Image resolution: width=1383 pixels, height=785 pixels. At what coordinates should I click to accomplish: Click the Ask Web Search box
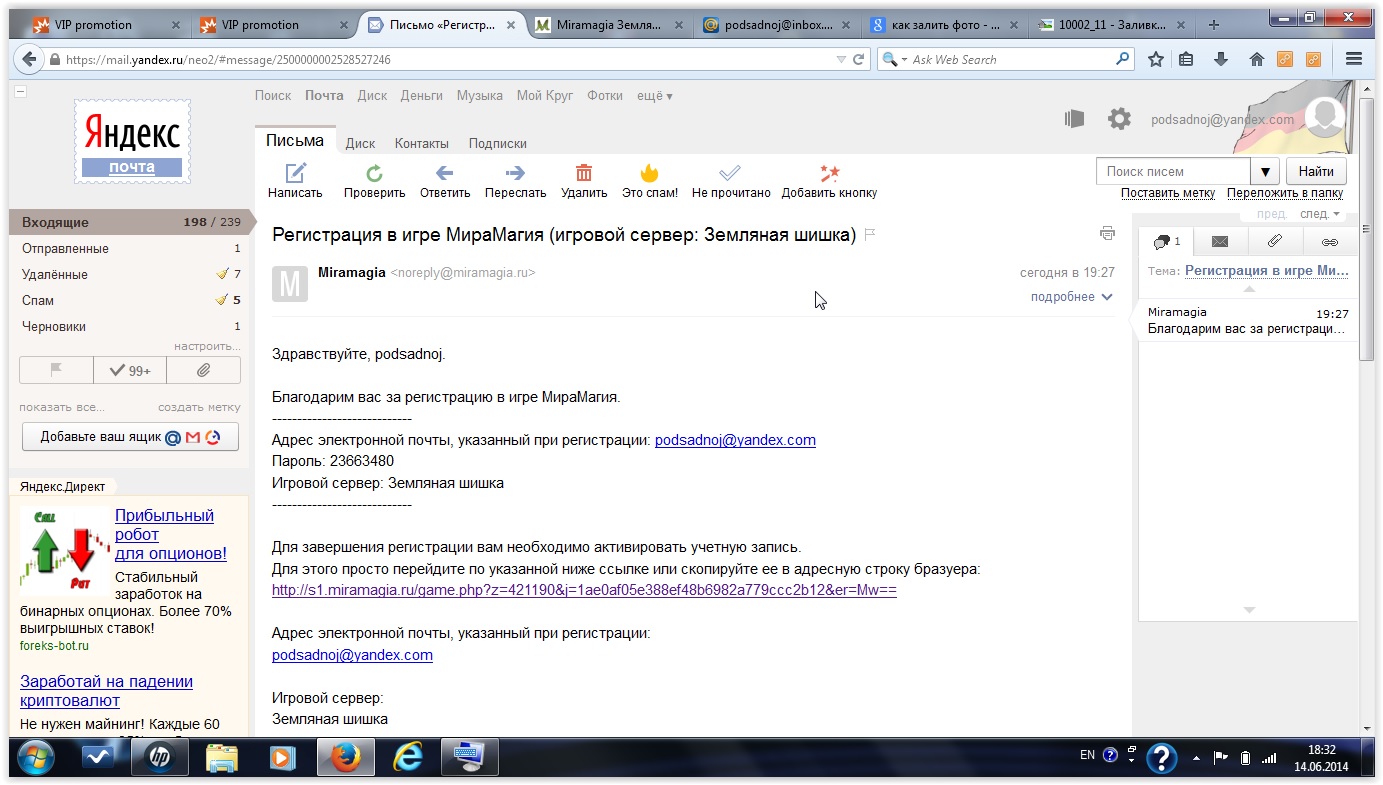(x=1005, y=60)
